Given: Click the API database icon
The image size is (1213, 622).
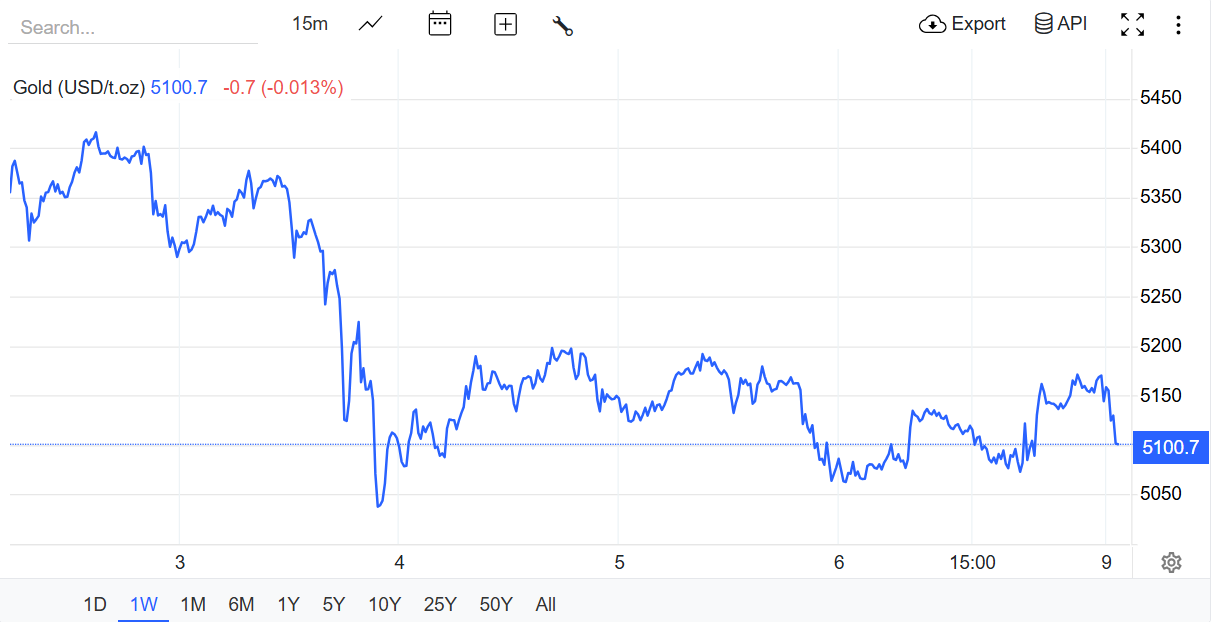Looking at the screenshot, I should click(1043, 23).
